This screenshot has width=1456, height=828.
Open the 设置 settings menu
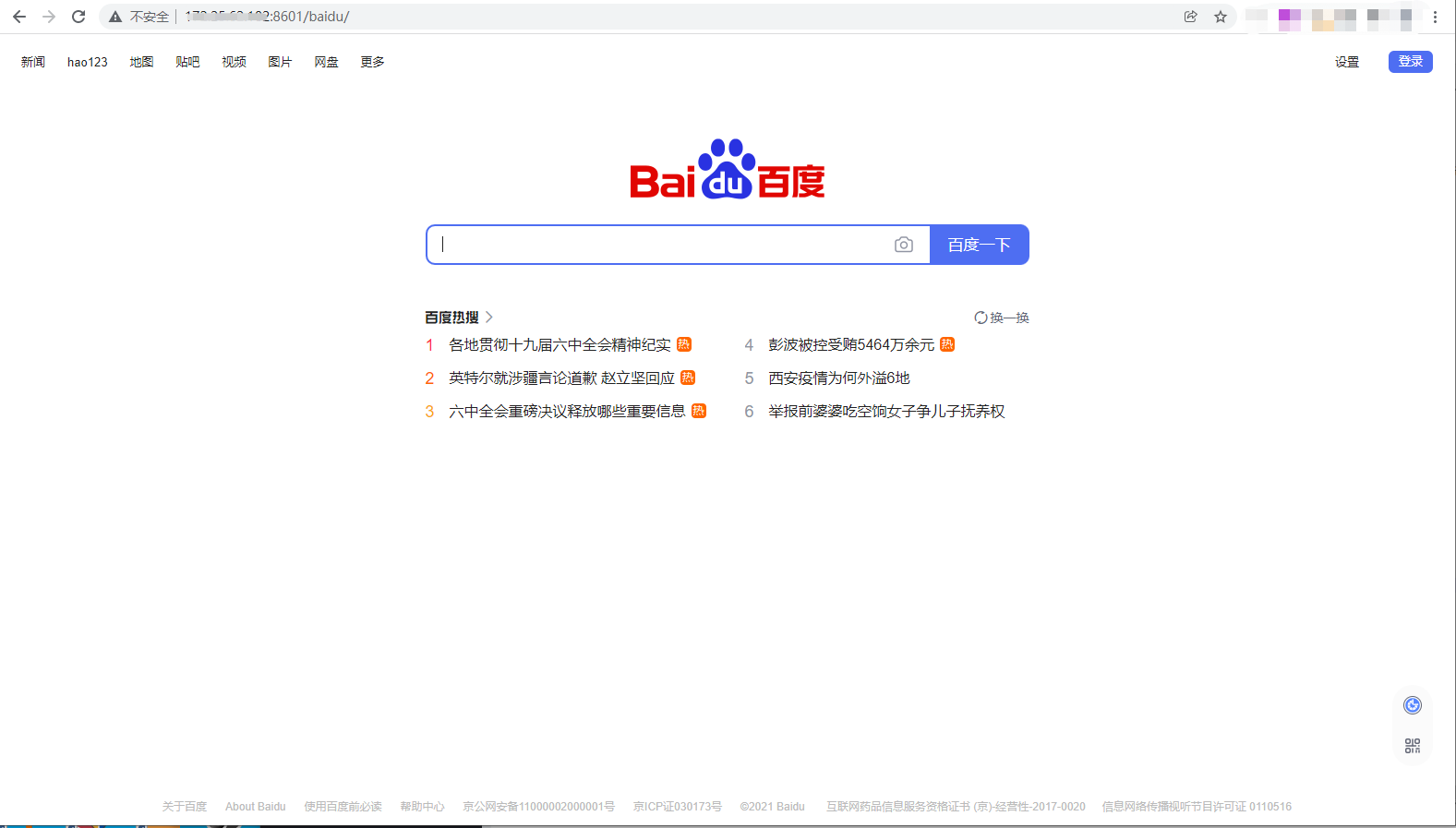click(1347, 62)
